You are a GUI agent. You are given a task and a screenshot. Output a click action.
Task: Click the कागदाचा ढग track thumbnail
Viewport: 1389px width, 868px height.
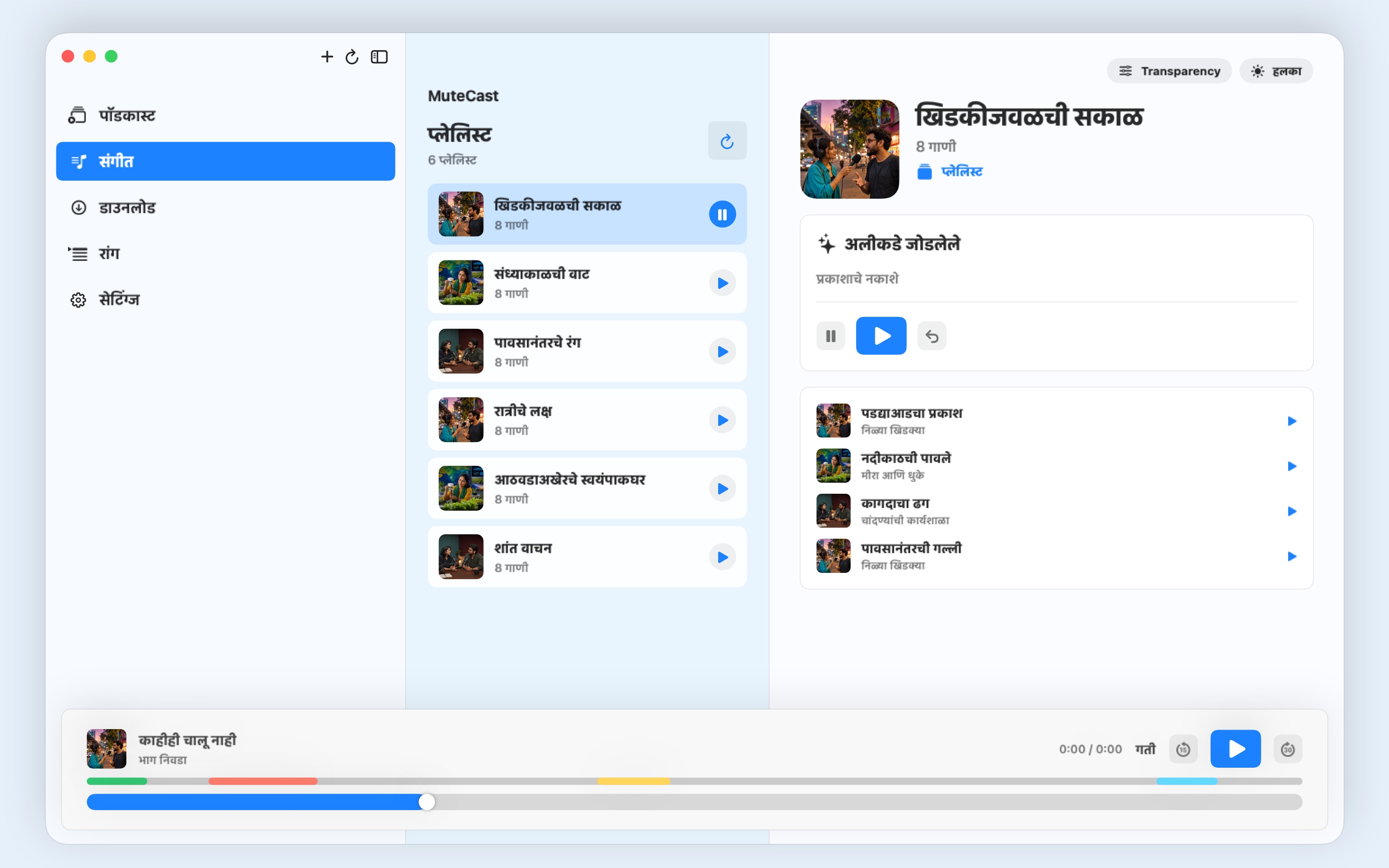(x=833, y=511)
